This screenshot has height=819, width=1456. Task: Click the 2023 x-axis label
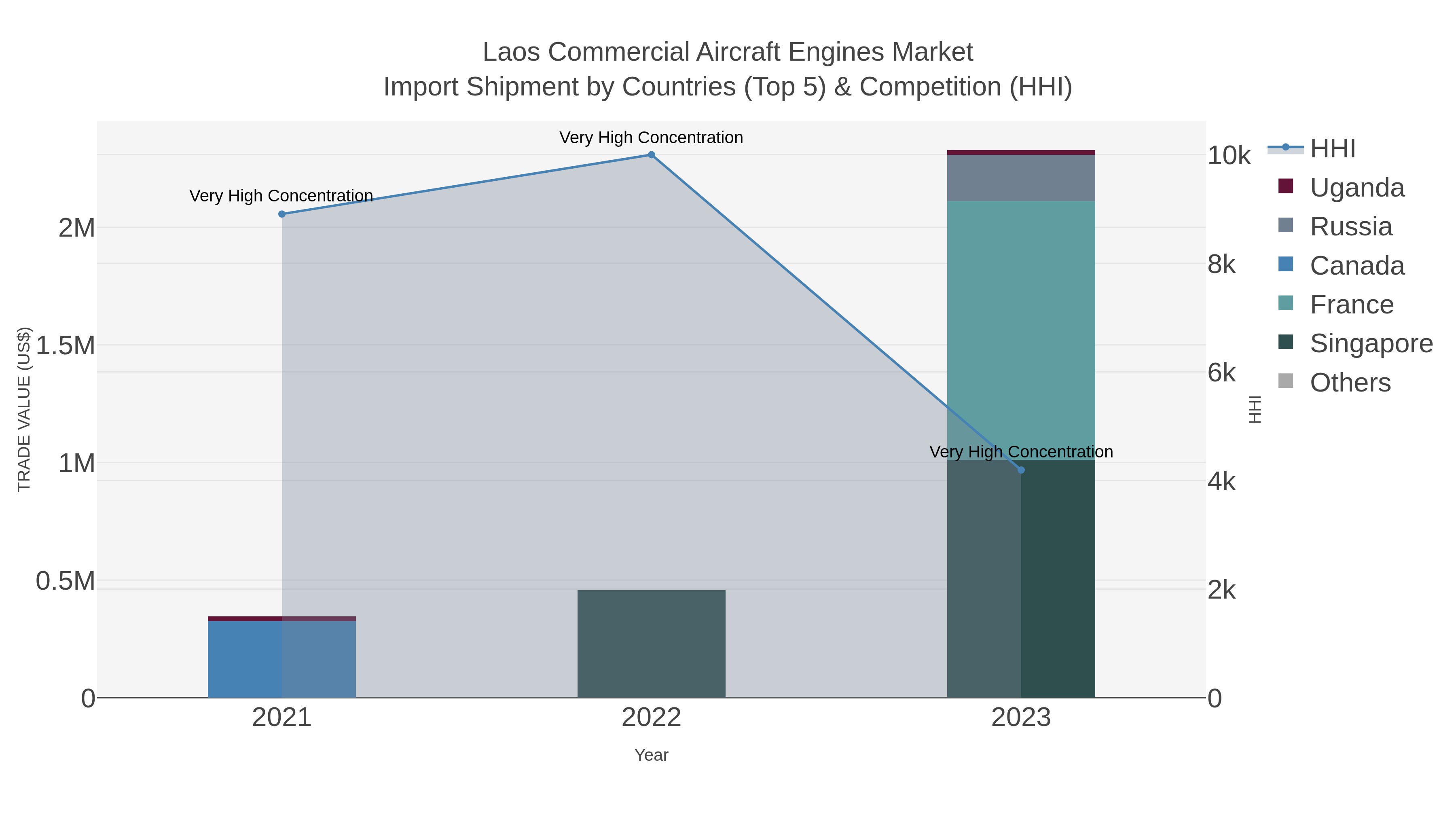[1021, 718]
